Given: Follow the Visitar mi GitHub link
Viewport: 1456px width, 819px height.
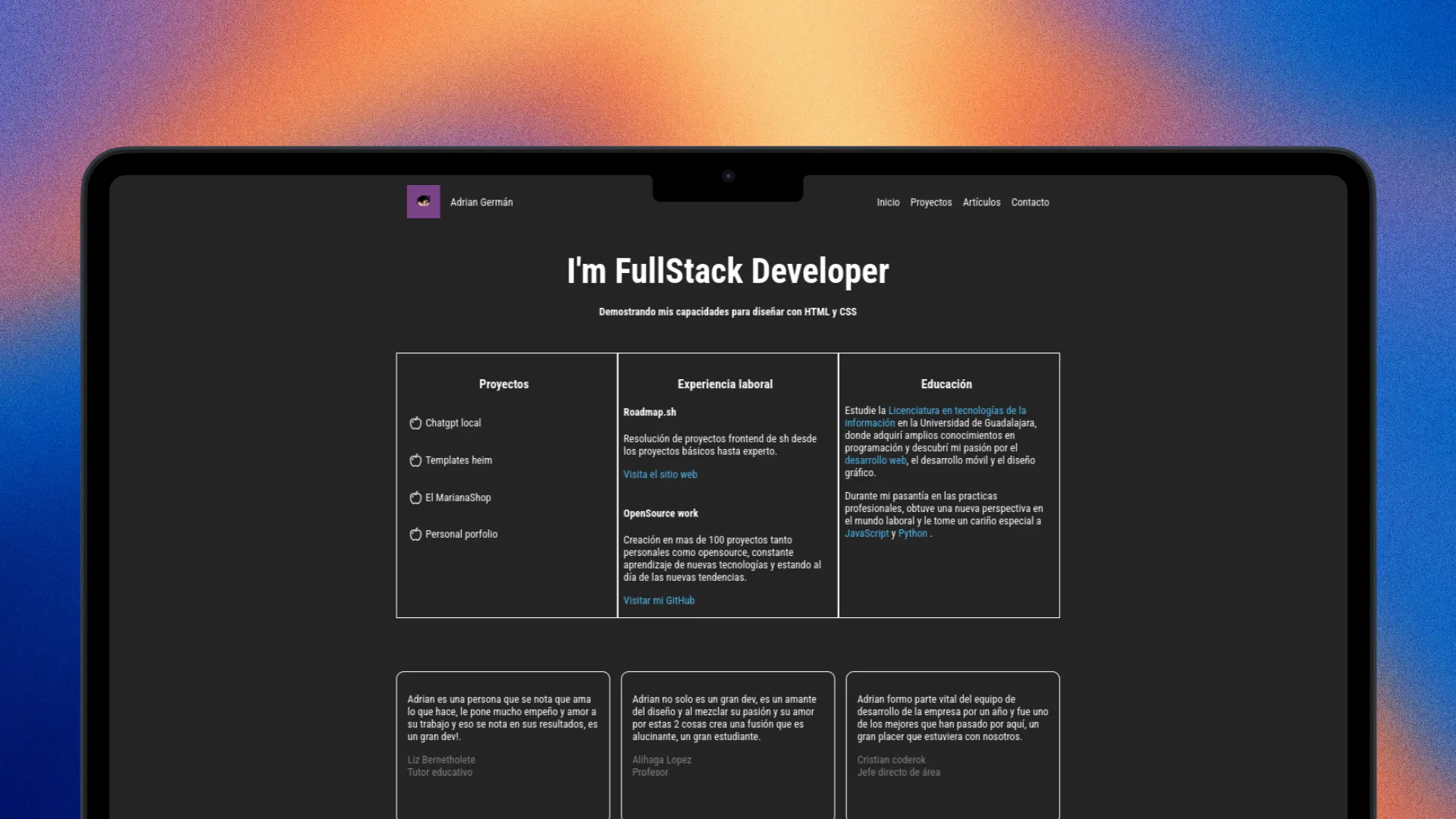Looking at the screenshot, I should pyautogui.click(x=659, y=601).
